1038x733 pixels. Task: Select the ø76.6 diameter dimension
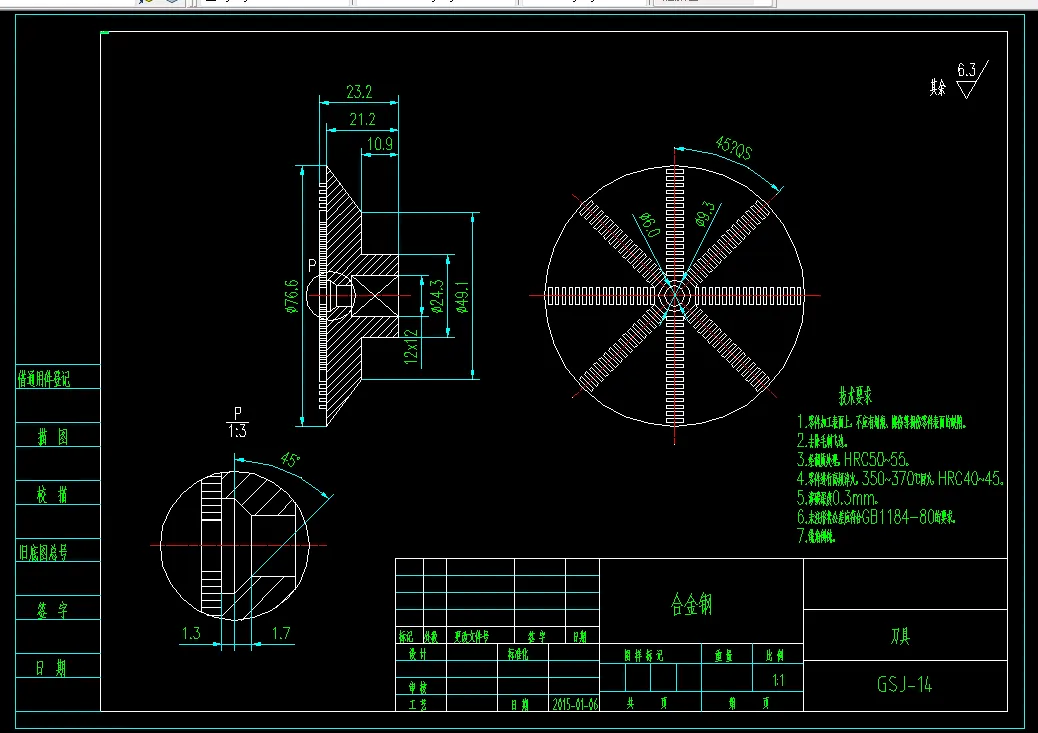pos(292,296)
